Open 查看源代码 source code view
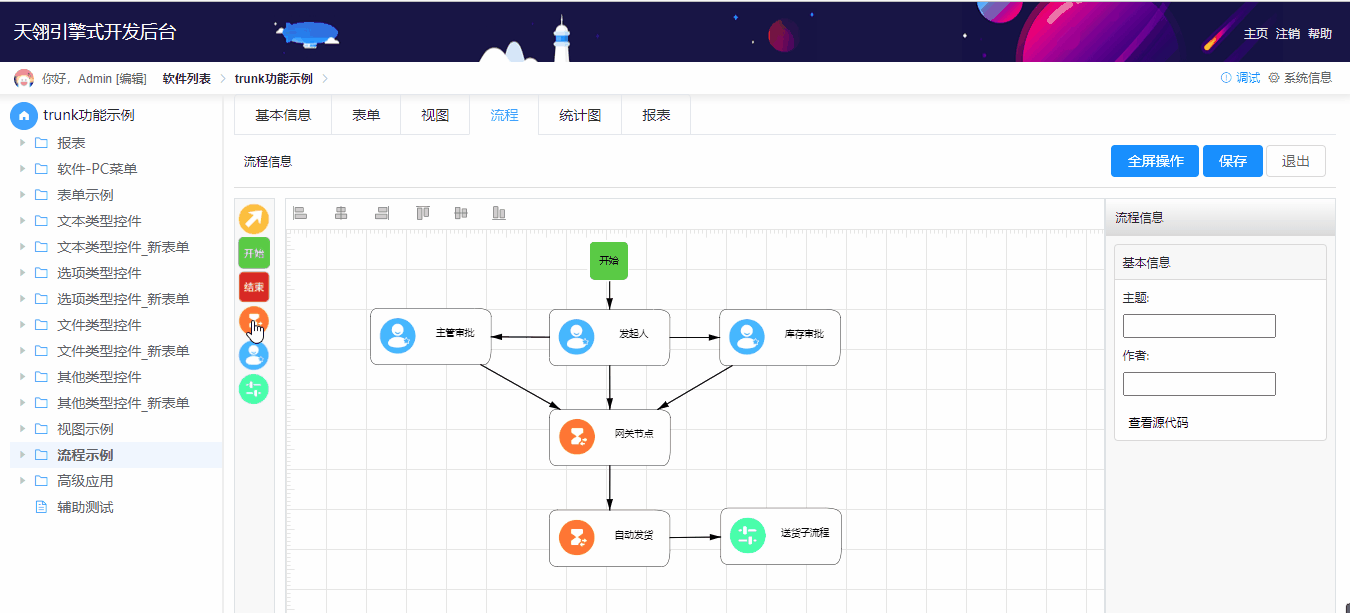This screenshot has height=613, width=1350. [1157, 422]
